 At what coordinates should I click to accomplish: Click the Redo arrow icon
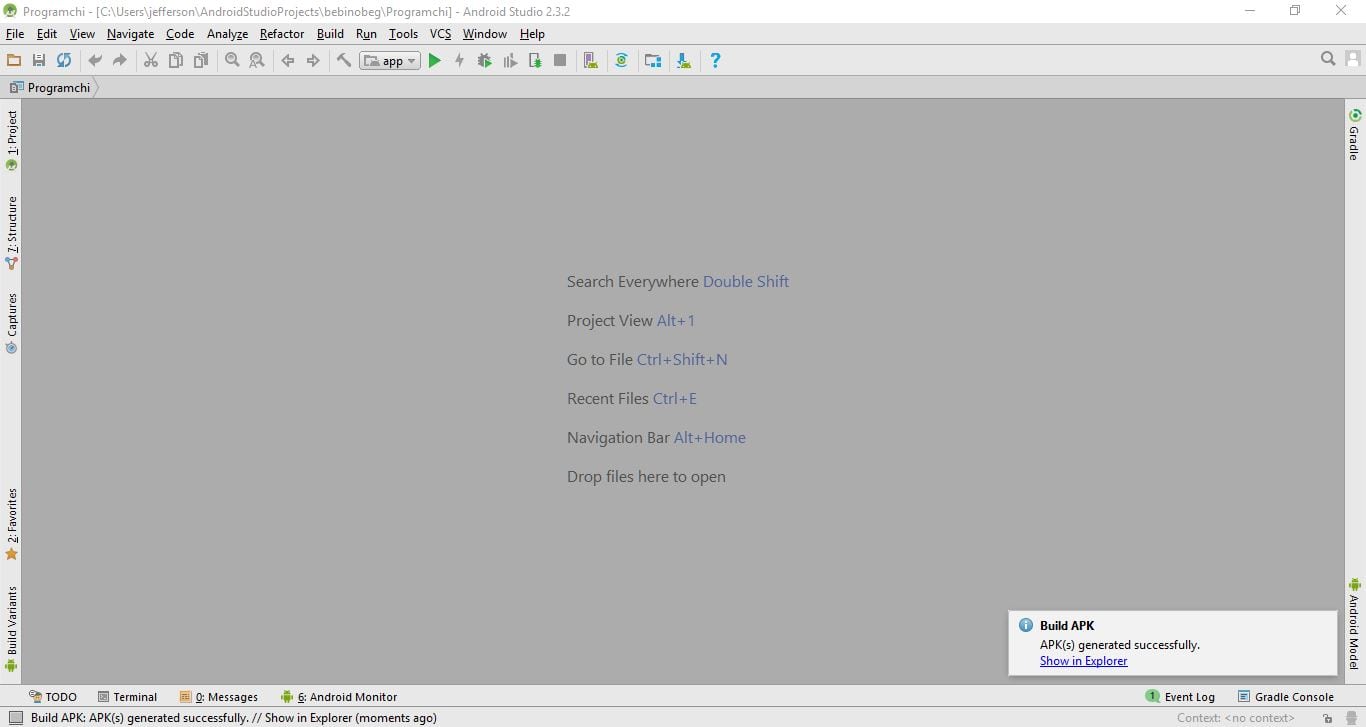pyautogui.click(x=120, y=60)
